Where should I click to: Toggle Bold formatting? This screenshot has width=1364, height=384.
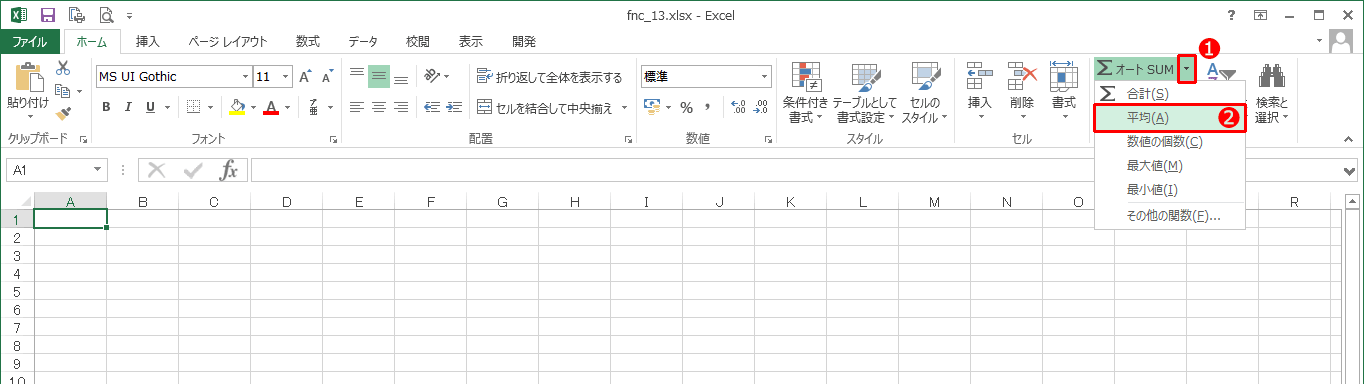pos(105,107)
